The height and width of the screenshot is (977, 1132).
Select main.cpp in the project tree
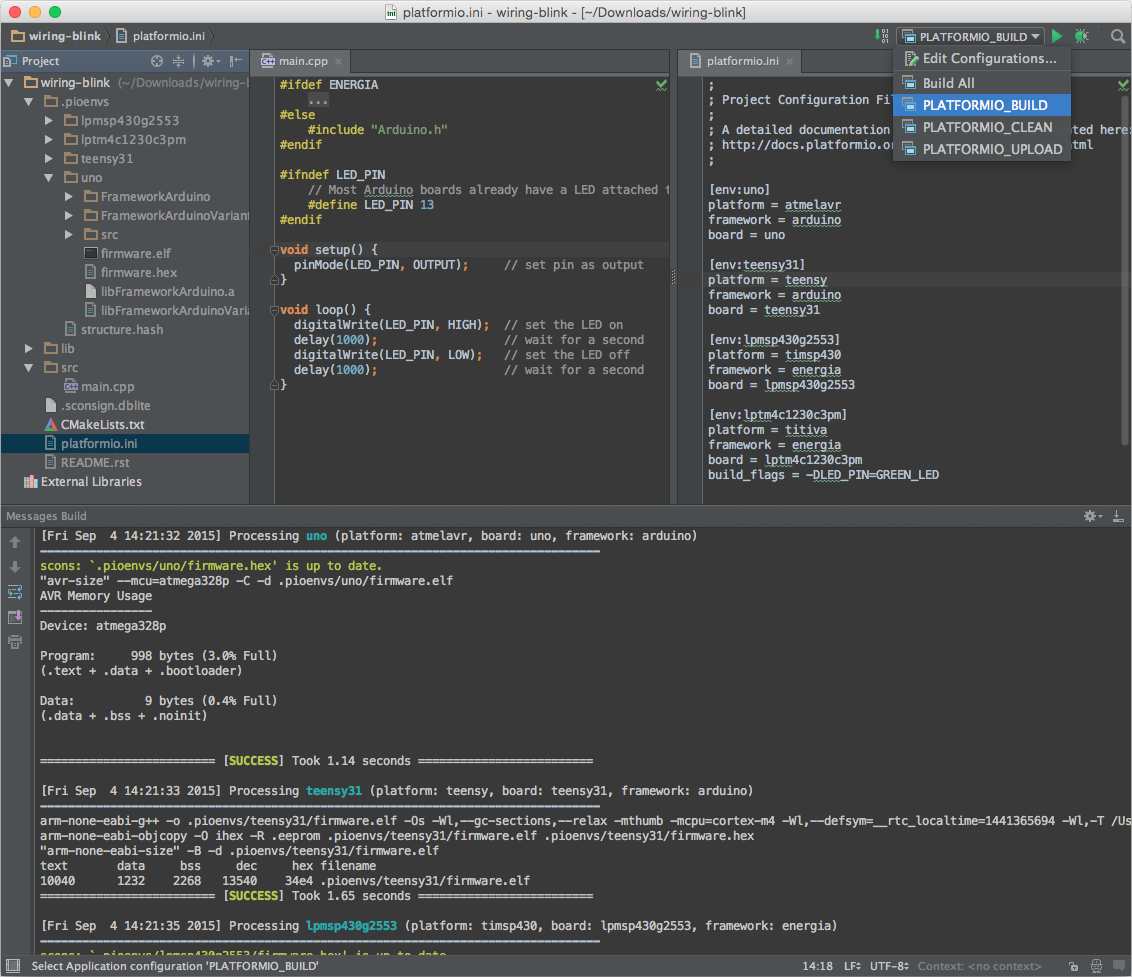pyautogui.click(x=108, y=386)
